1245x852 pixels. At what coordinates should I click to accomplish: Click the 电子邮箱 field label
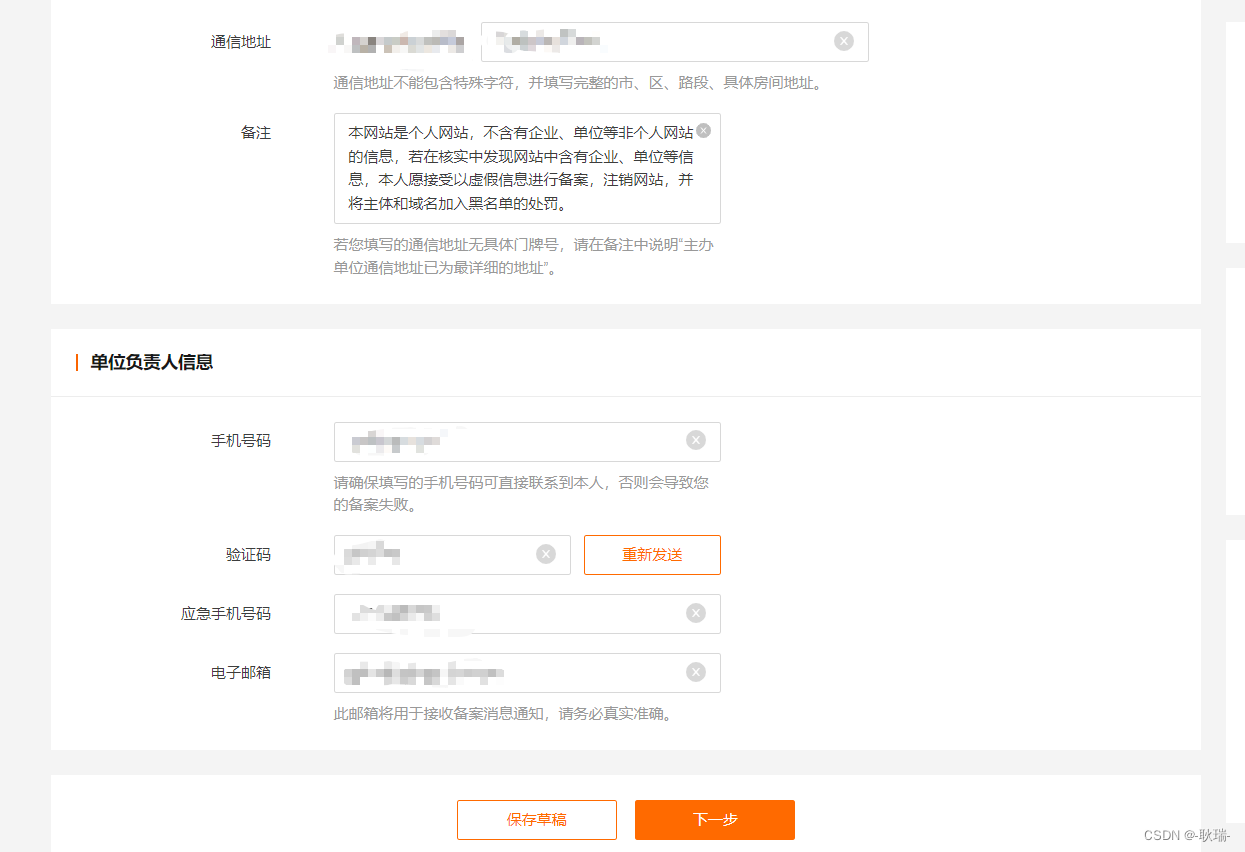click(241, 672)
